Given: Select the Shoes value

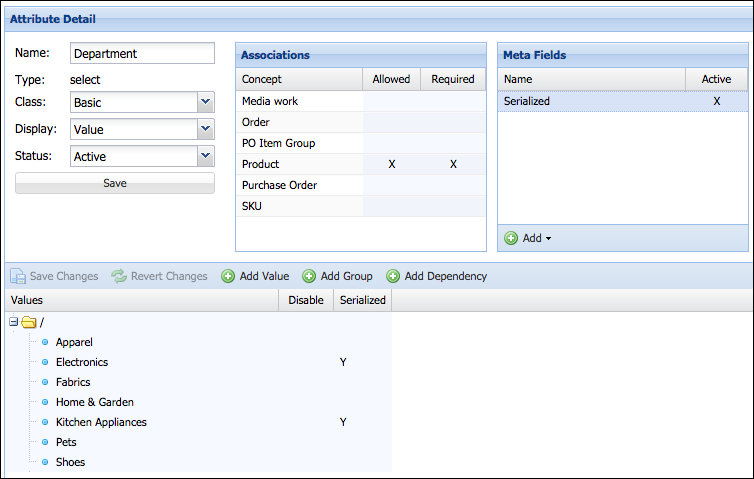Looking at the screenshot, I should click(70, 462).
